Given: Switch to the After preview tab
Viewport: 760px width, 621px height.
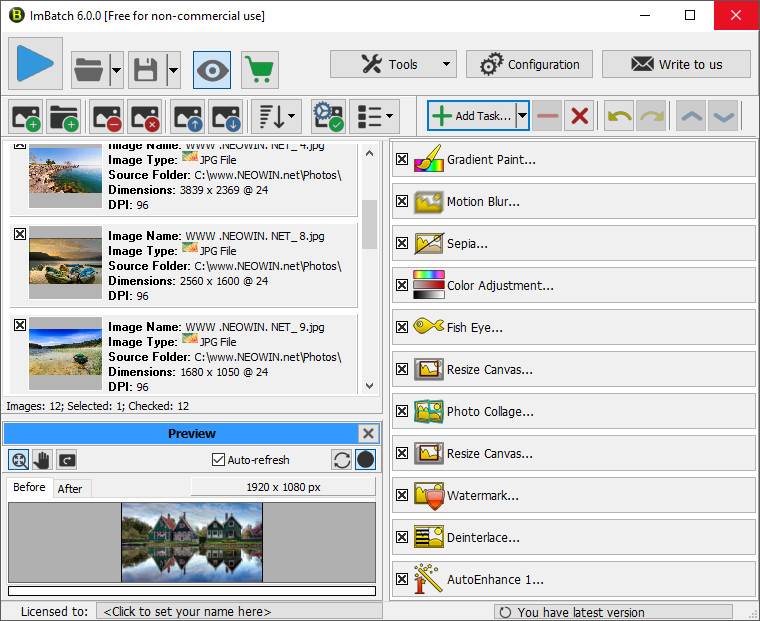Looking at the screenshot, I should (70, 489).
